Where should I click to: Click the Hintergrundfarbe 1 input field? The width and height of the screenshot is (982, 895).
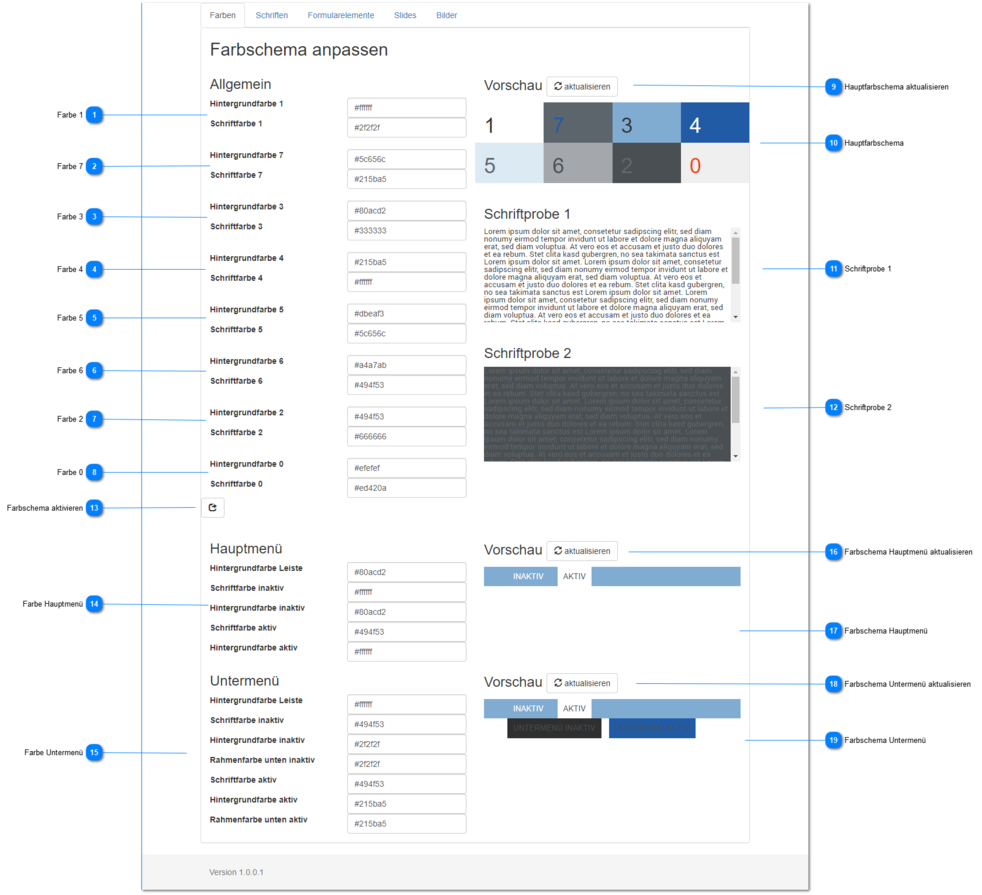coord(406,108)
